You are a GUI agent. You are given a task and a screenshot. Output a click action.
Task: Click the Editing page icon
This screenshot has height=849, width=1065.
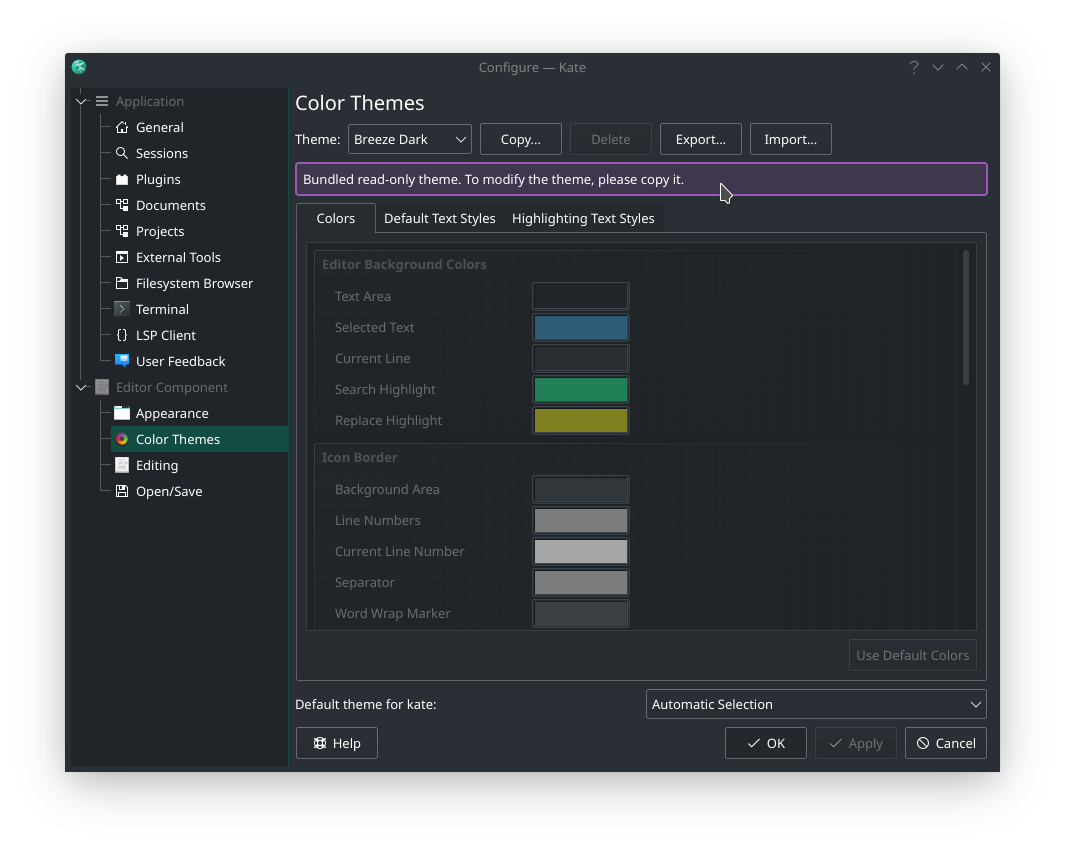click(122, 465)
